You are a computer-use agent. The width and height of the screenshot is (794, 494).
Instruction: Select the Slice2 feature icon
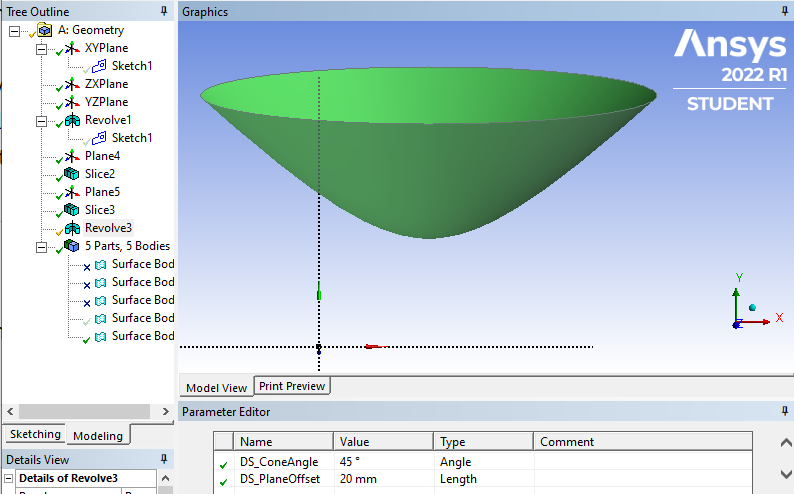click(71, 174)
